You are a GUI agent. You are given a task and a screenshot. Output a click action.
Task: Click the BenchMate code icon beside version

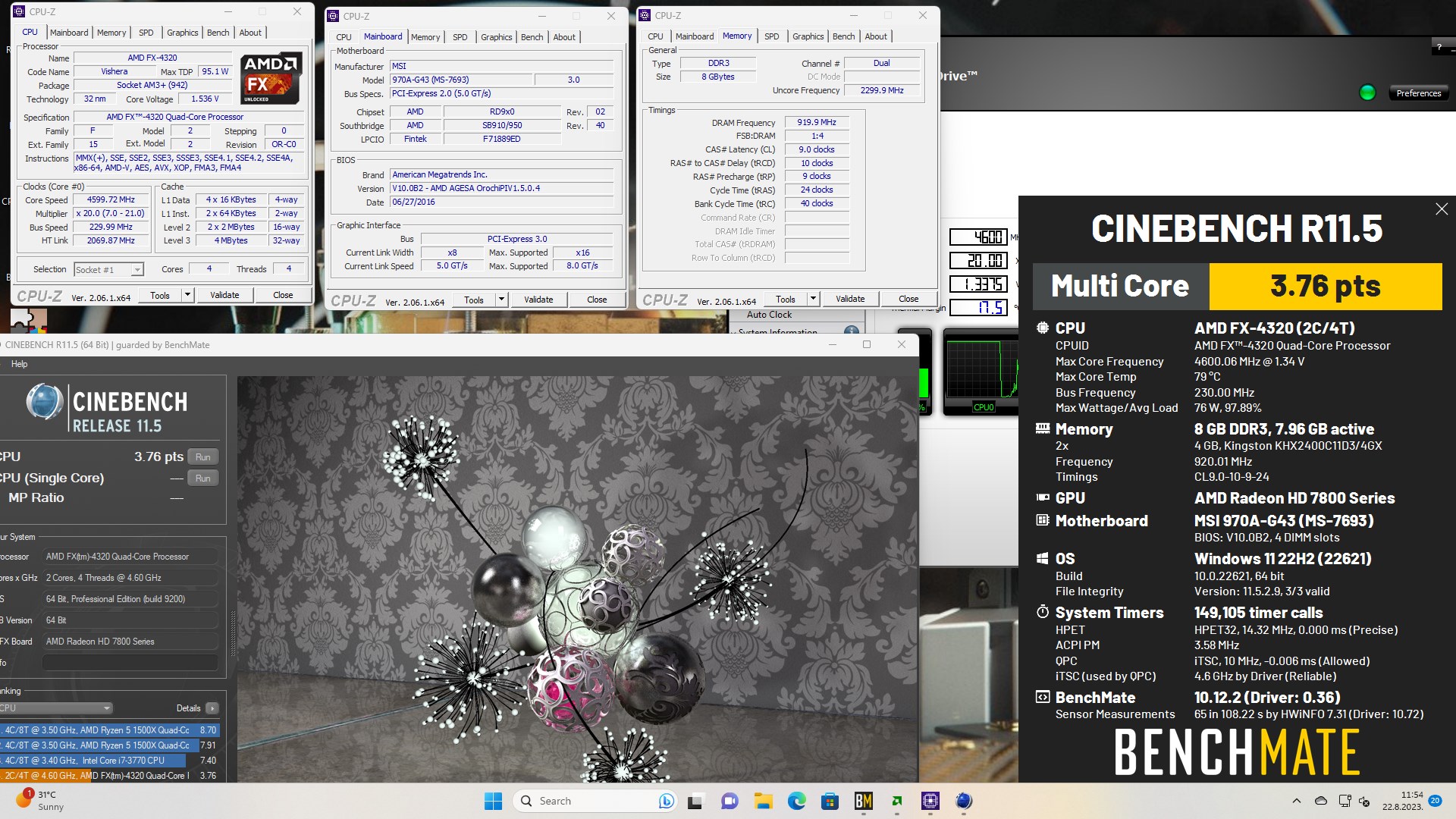point(1043,698)
